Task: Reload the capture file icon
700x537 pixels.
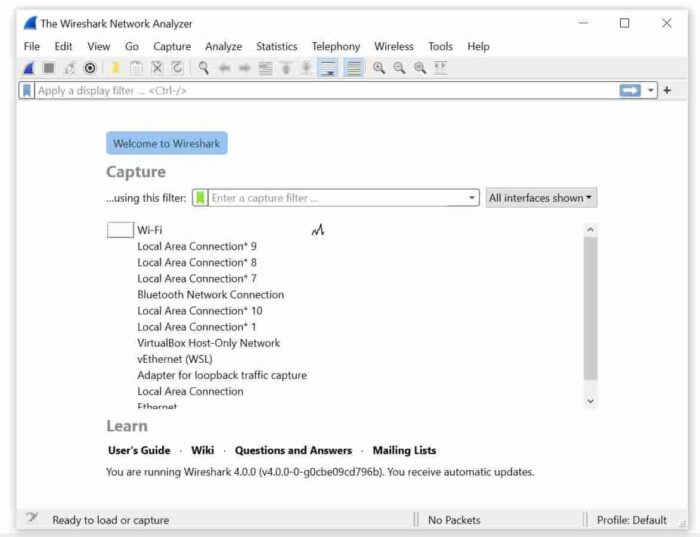Action: pyautogui.click(x=178, y=68)
